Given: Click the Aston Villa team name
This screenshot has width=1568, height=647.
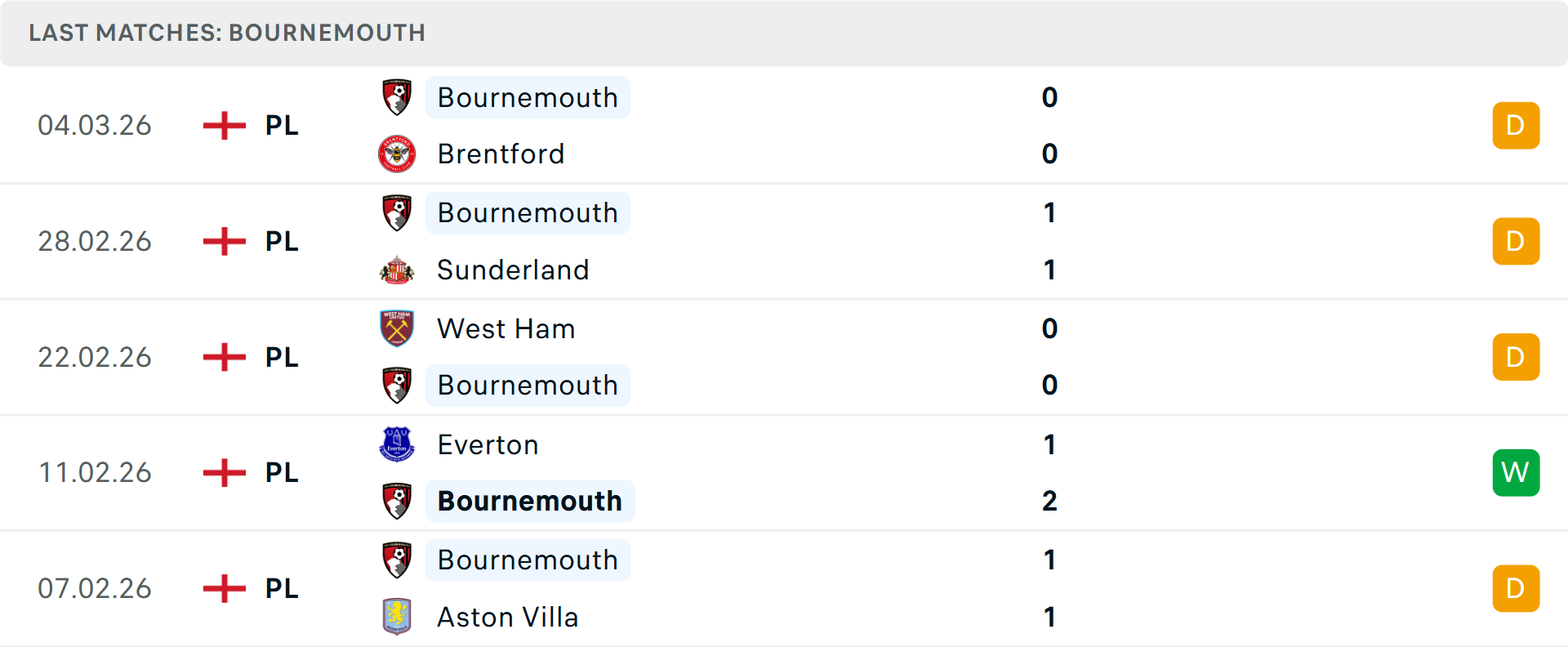Looking at the screenshot, I should click(508, 617).
